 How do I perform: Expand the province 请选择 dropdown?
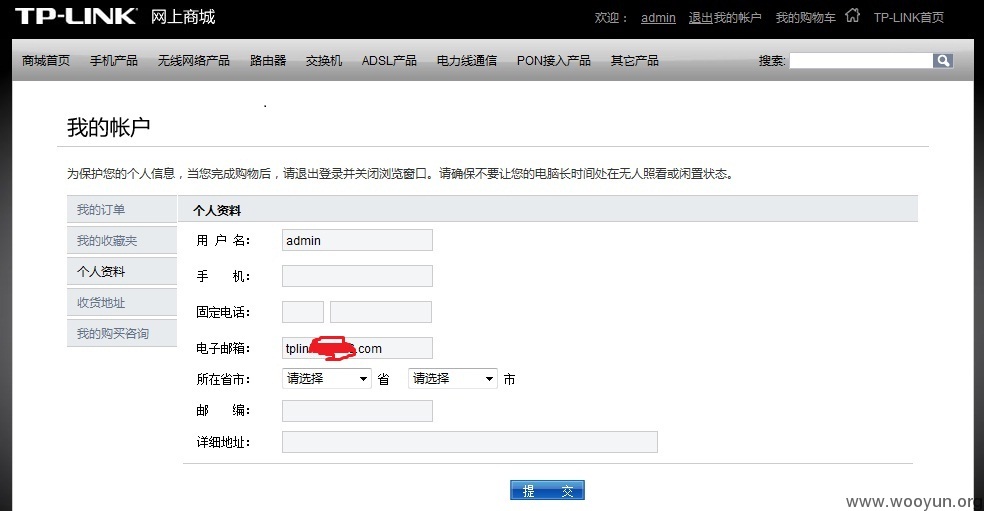tap(327, 379)
